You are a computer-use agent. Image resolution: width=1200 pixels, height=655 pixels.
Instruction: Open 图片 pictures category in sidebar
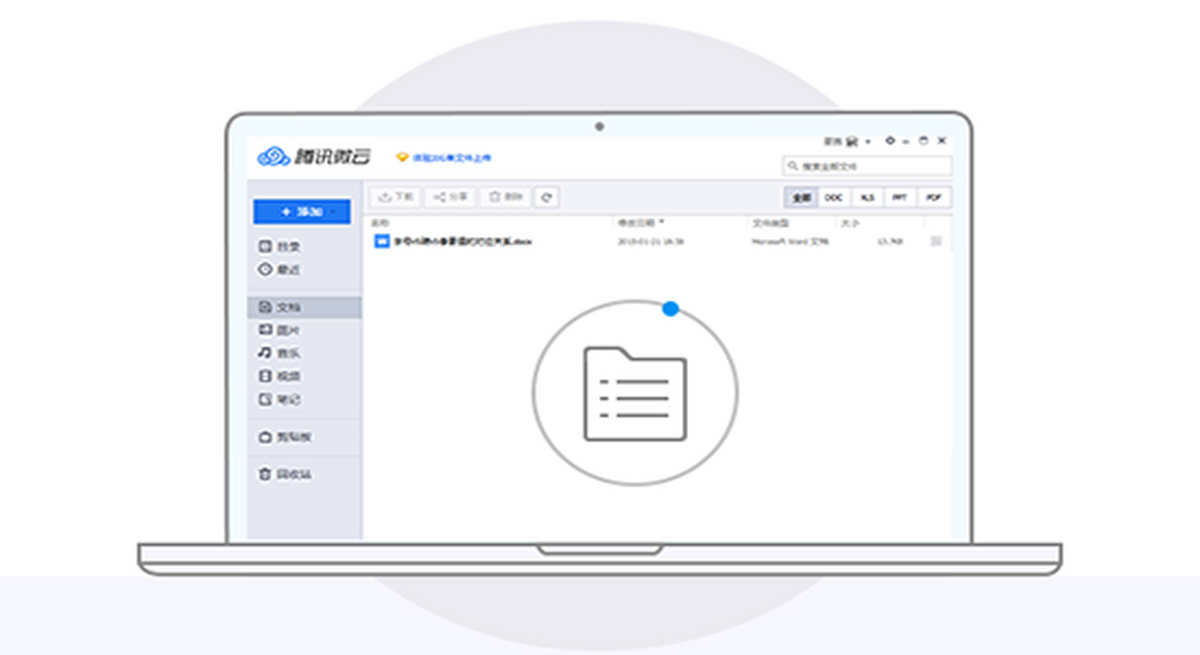pos(280,330)
